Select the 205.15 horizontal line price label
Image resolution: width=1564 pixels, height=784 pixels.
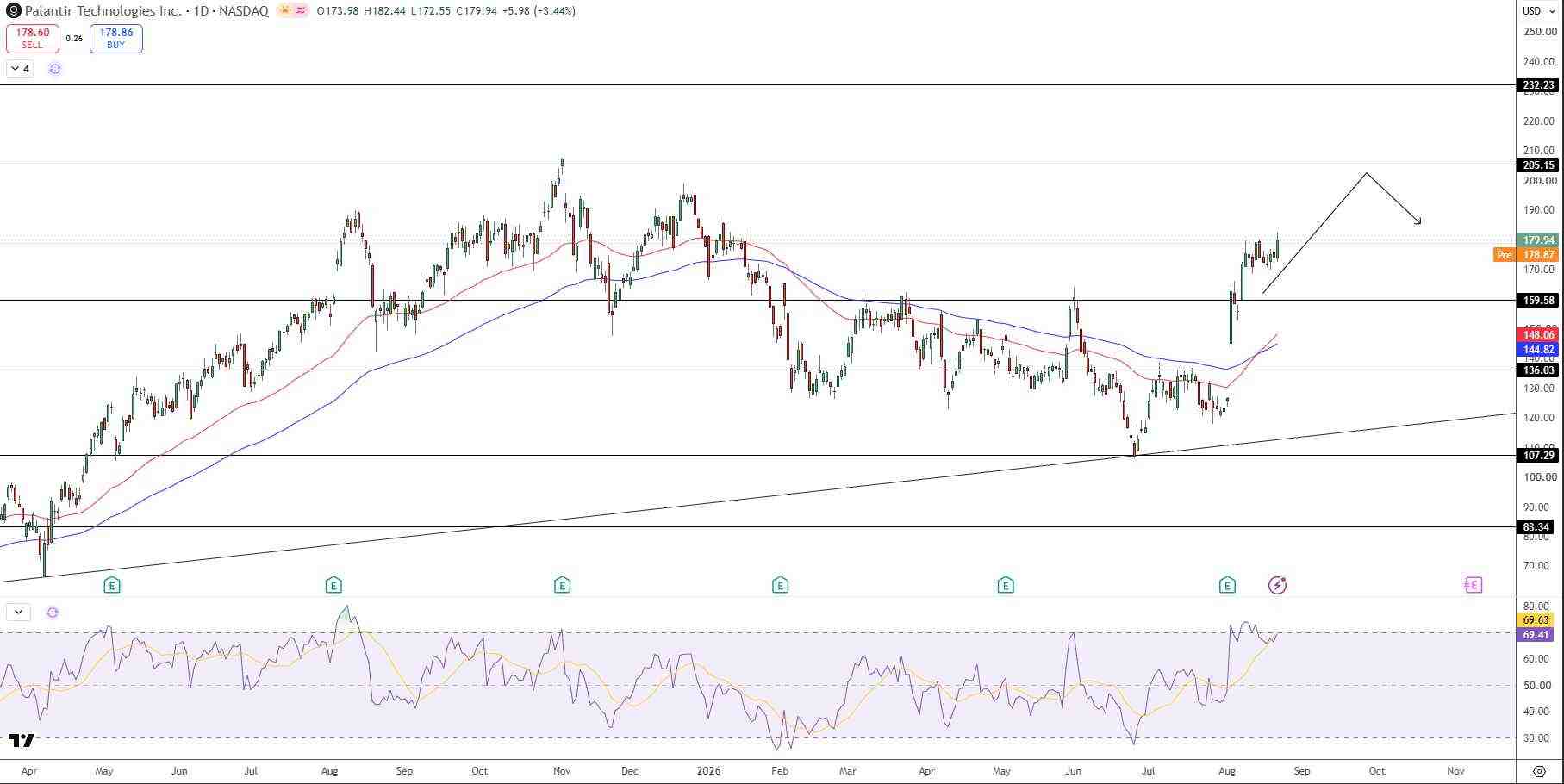(1538, 165)
